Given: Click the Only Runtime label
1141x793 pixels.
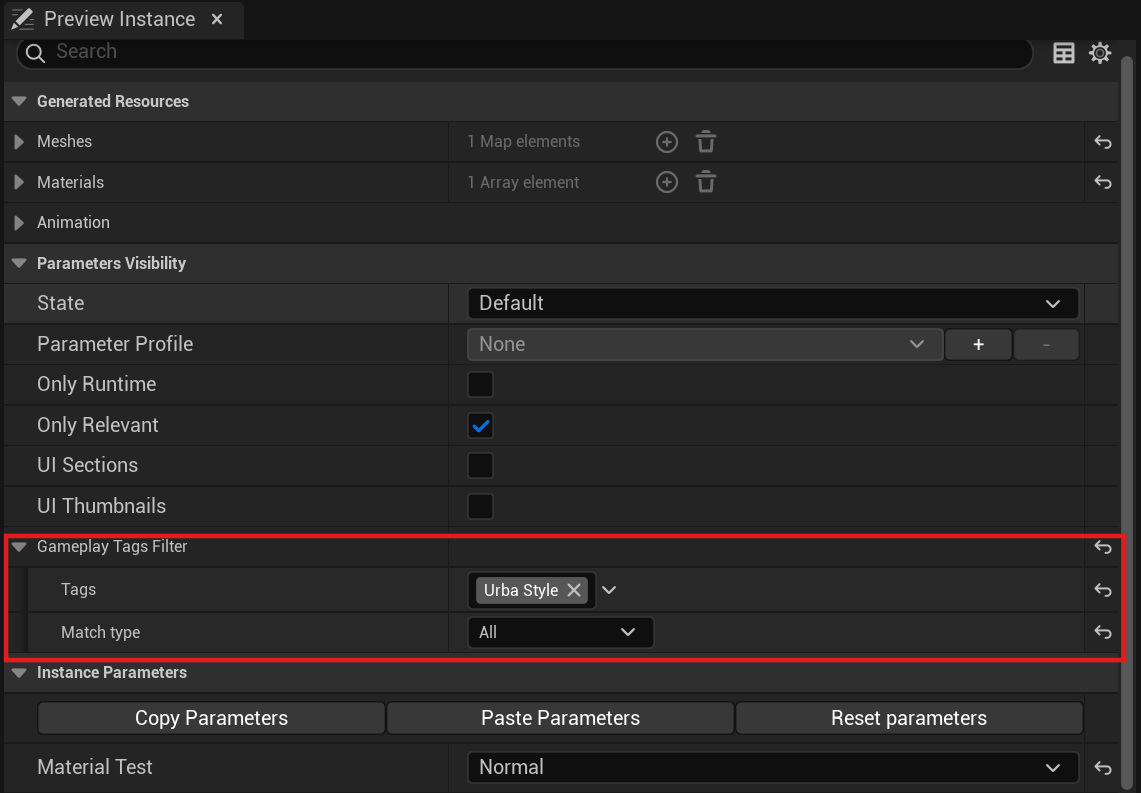Looking at the screenshot, I should pos(97,384).
